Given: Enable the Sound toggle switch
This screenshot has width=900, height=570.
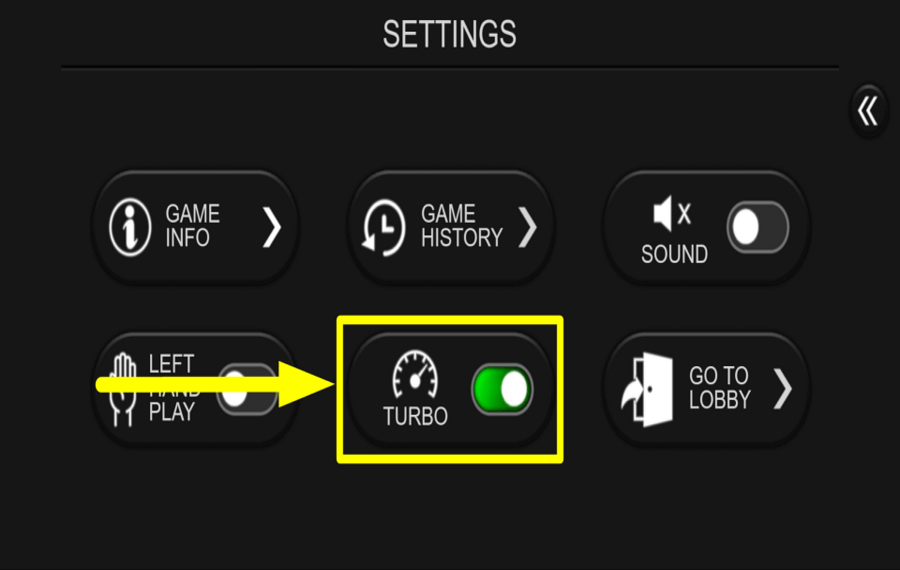Looking at the screenshot, I should coord(758,227).
